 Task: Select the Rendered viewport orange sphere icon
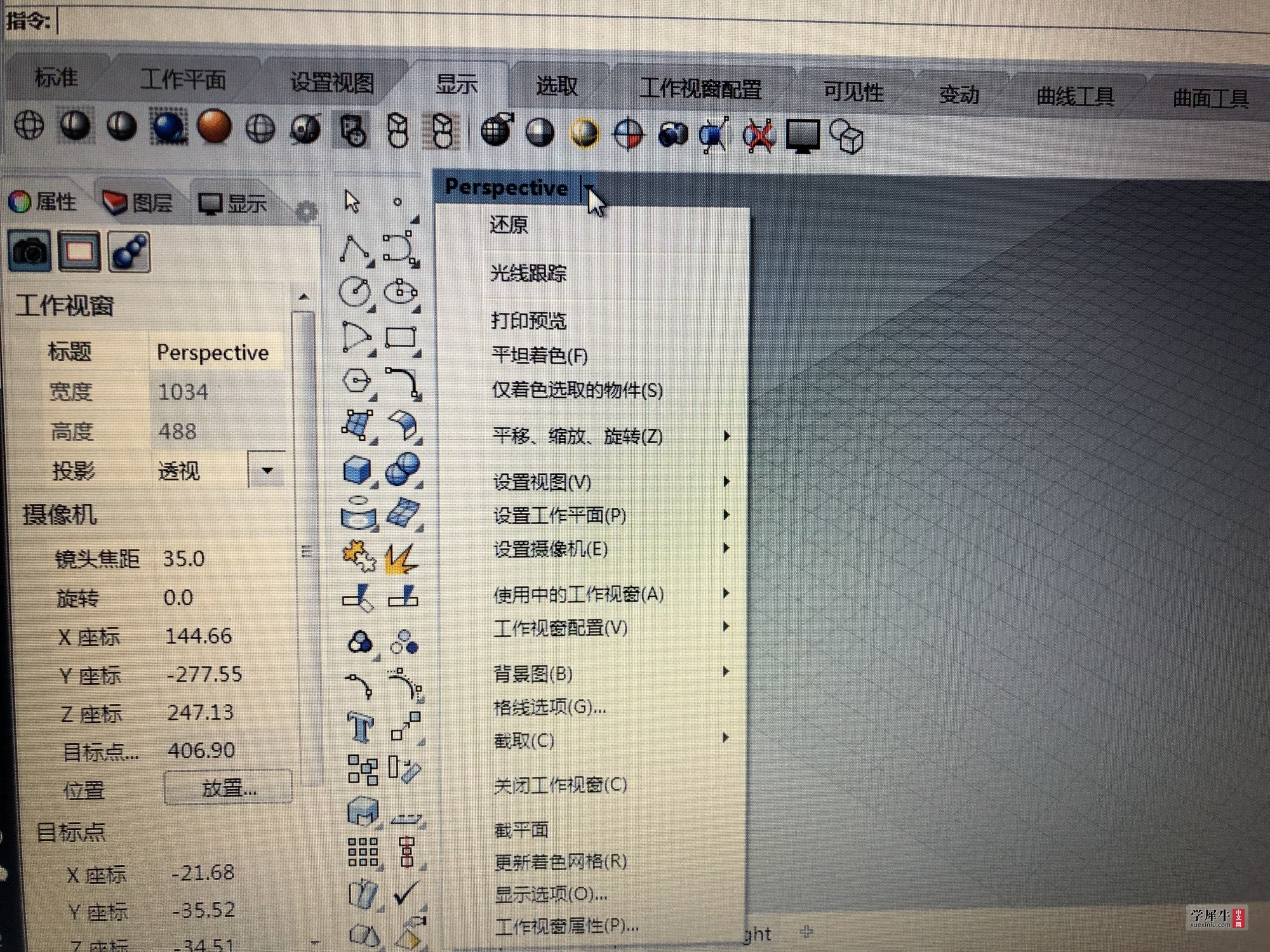coord(213,127)
